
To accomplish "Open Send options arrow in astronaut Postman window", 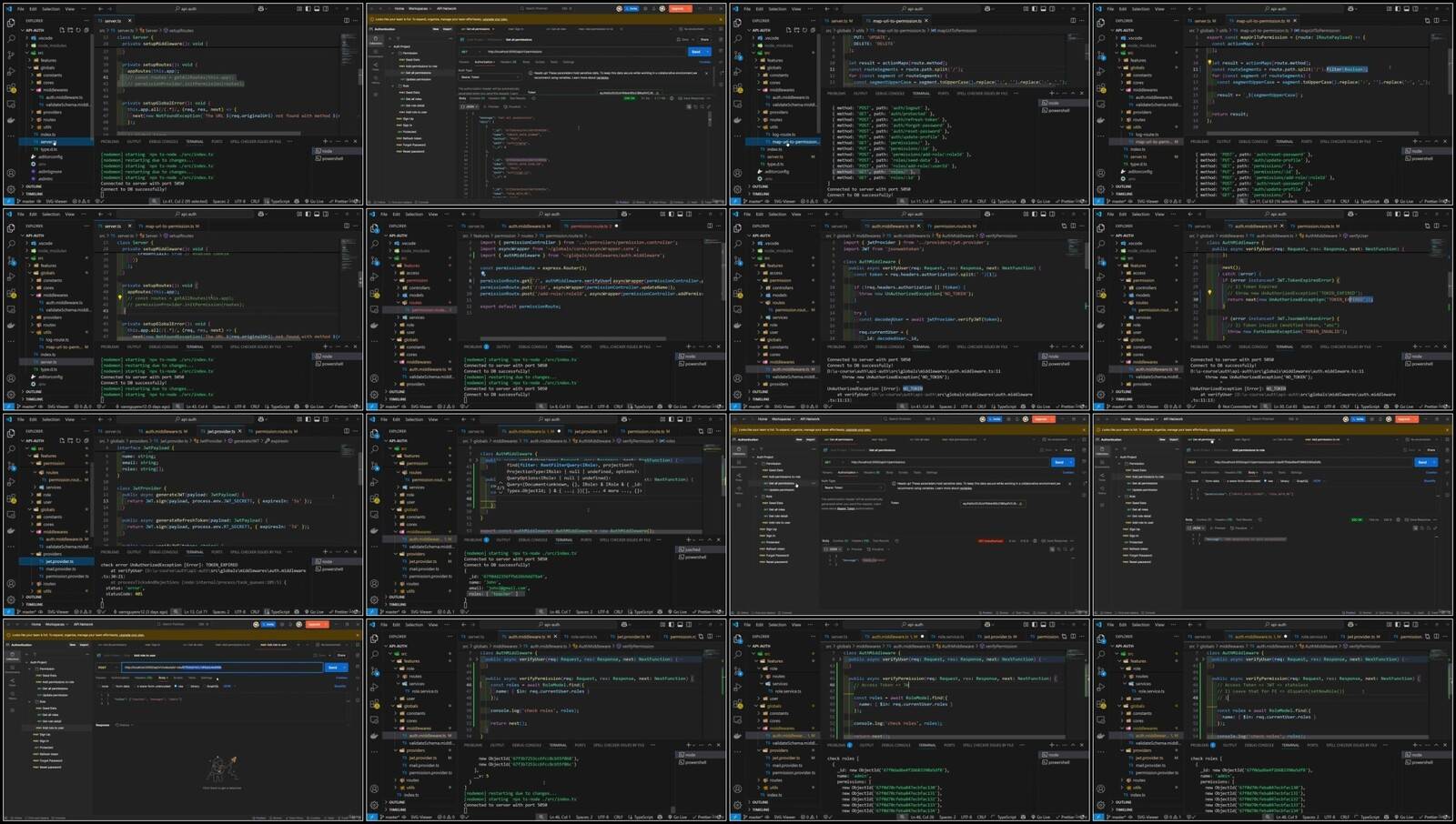I will click(346, 668).
